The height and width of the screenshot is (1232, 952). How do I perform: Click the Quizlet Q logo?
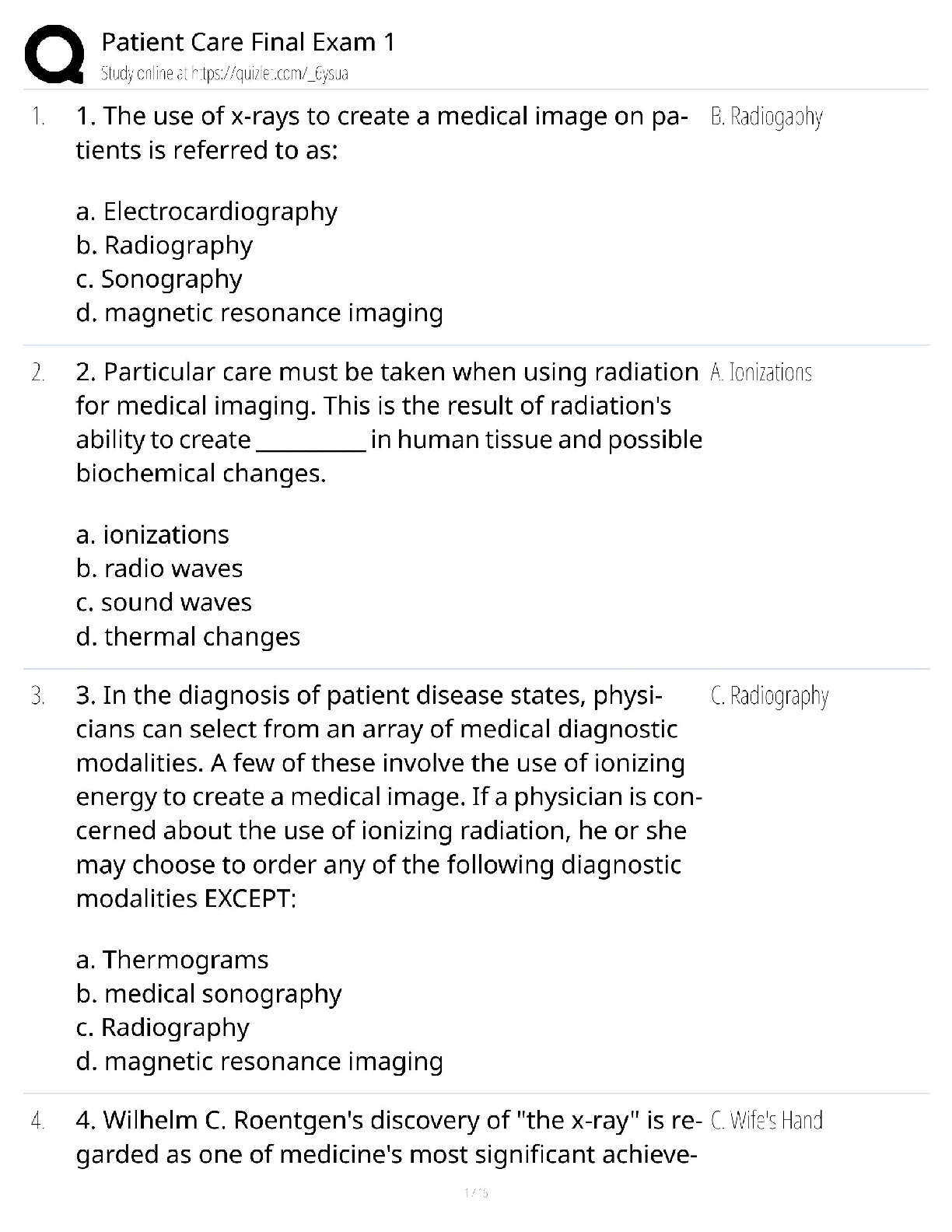pos(54,53)
